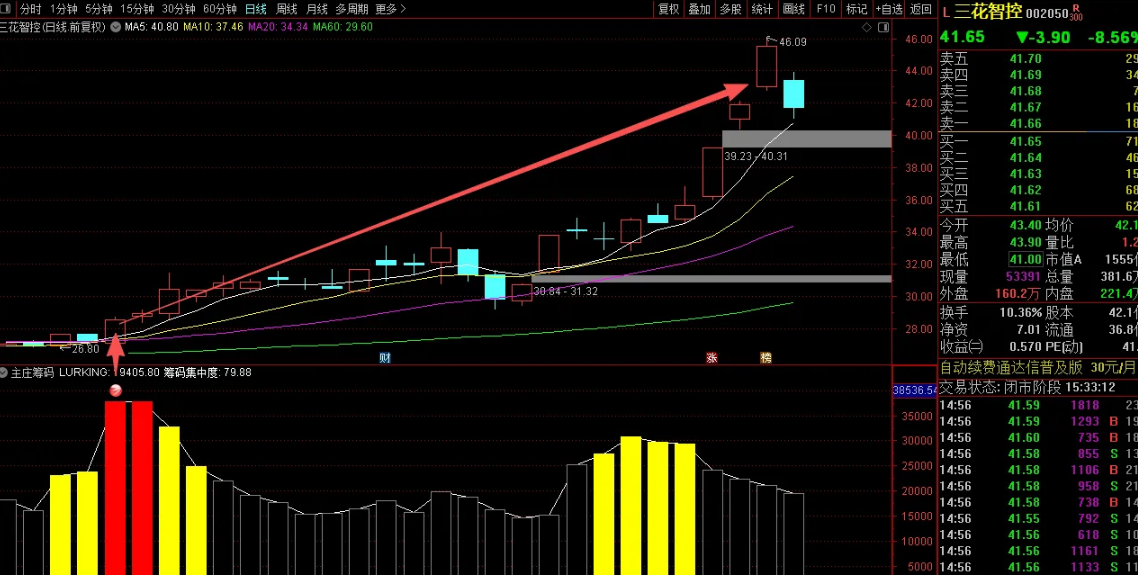This screenshot has width=1138, height=575.
Task: Toggle 复权 price adjustment
Action: pyautogui.click(x=669, y=9)
